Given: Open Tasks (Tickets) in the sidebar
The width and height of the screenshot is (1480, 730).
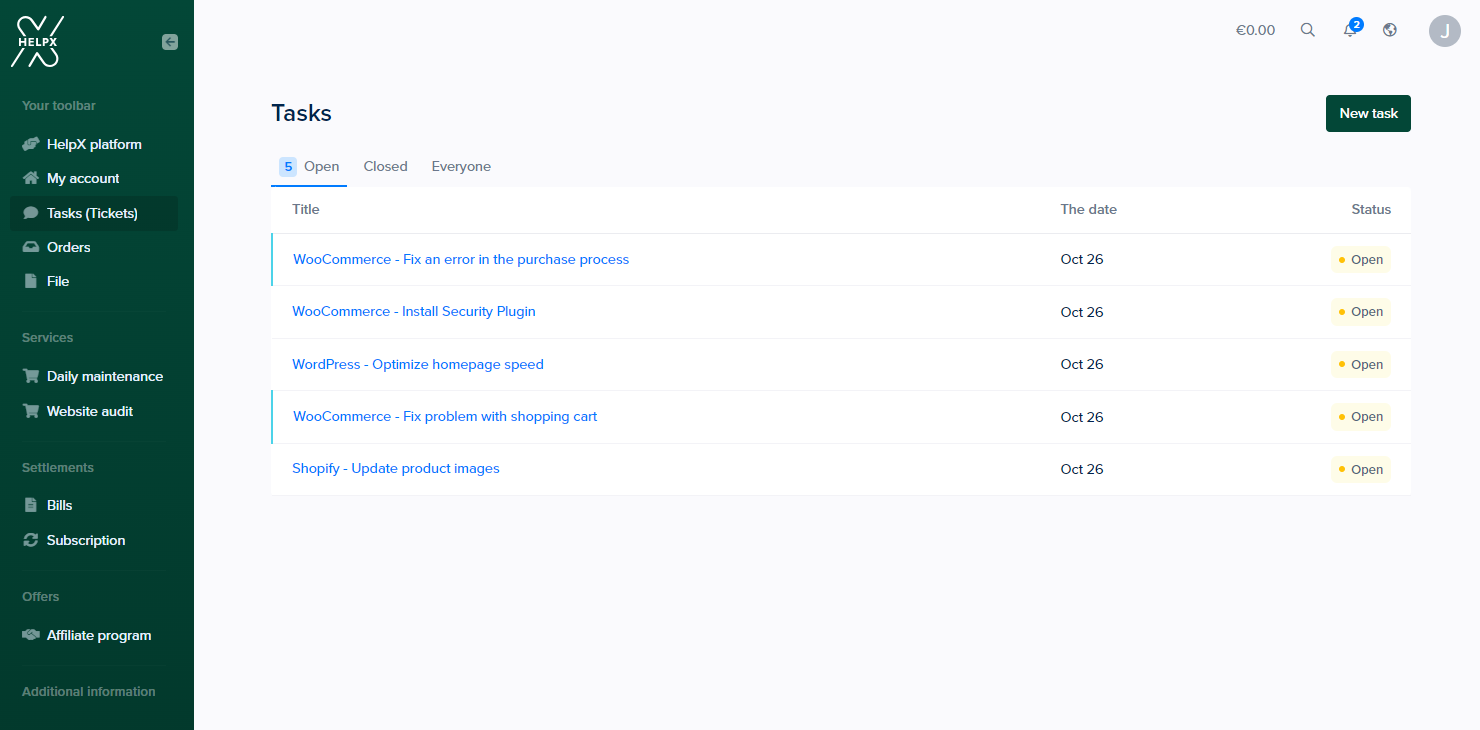Looking at the screenshot, I should tap(92, 213).
